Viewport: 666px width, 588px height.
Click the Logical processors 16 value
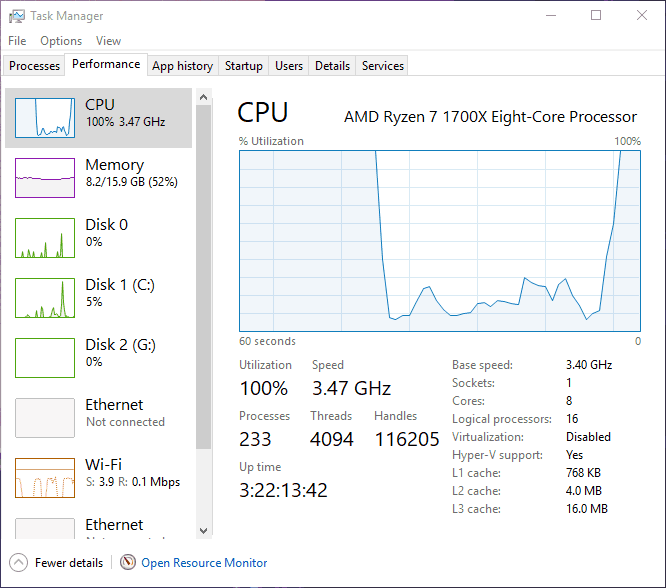point(572,418)
